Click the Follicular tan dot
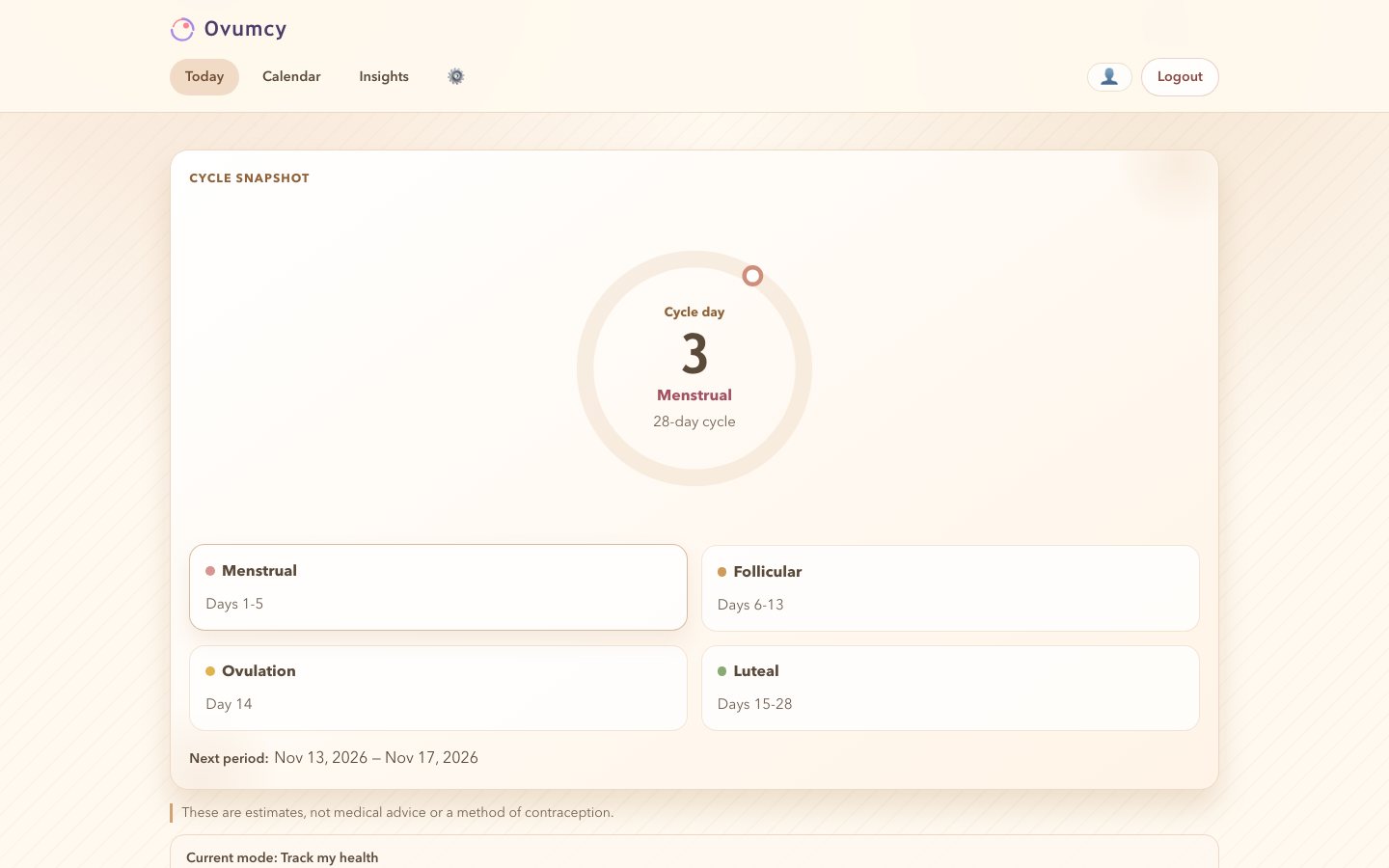This screenshot has height=868, width=1389. [722, 572]
